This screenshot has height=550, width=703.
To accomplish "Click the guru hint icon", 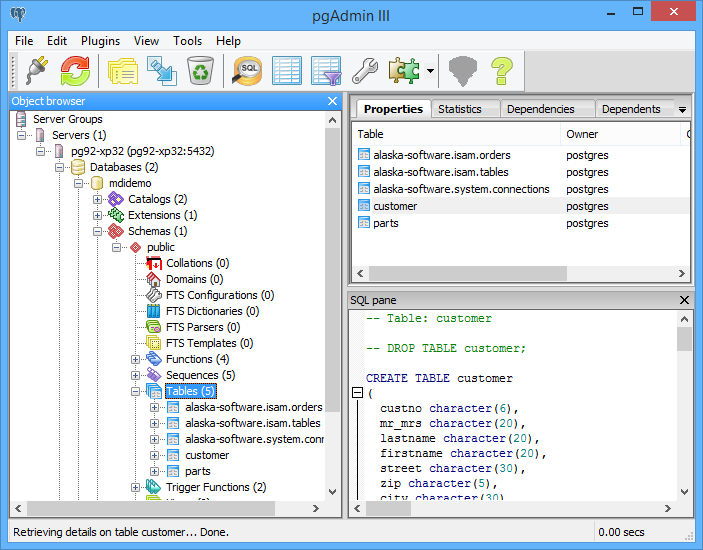I will point(463,70).
